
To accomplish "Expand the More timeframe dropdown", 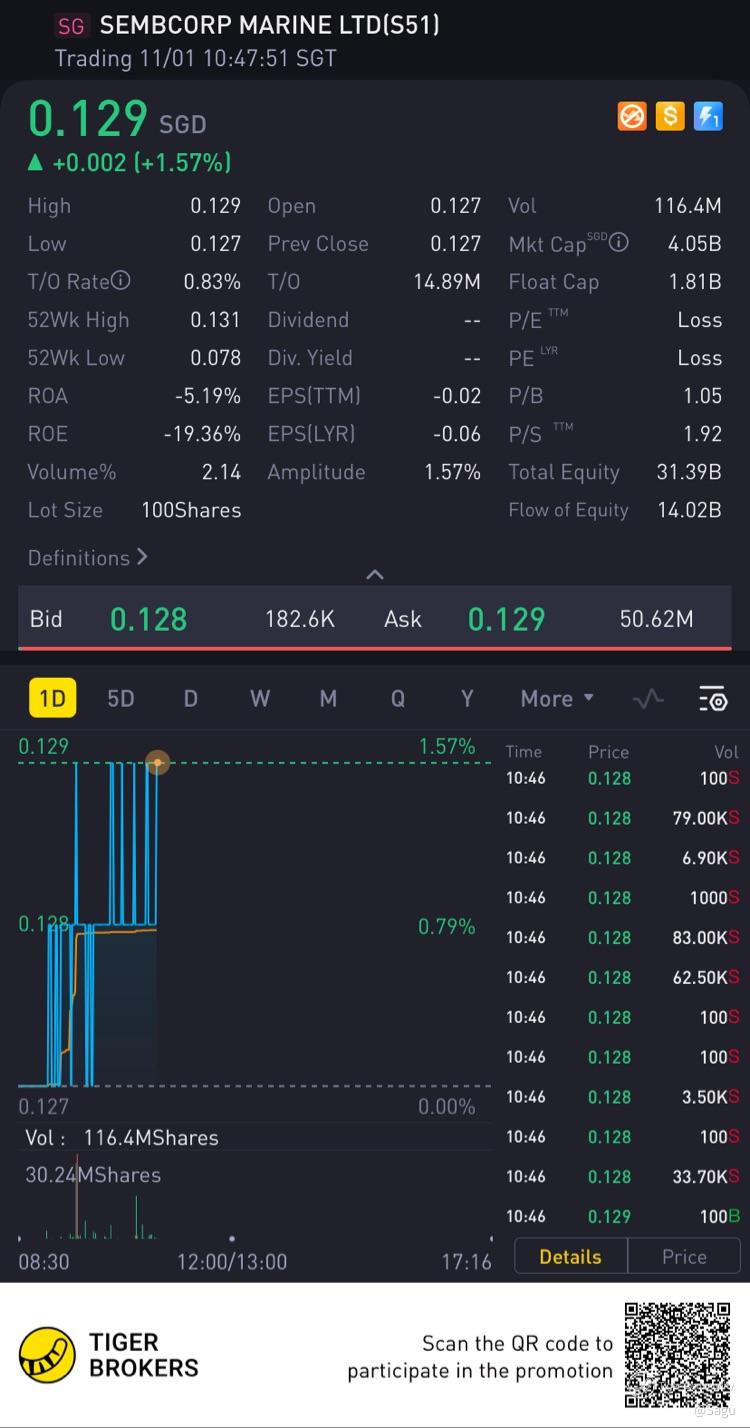I will pos(557,699).
